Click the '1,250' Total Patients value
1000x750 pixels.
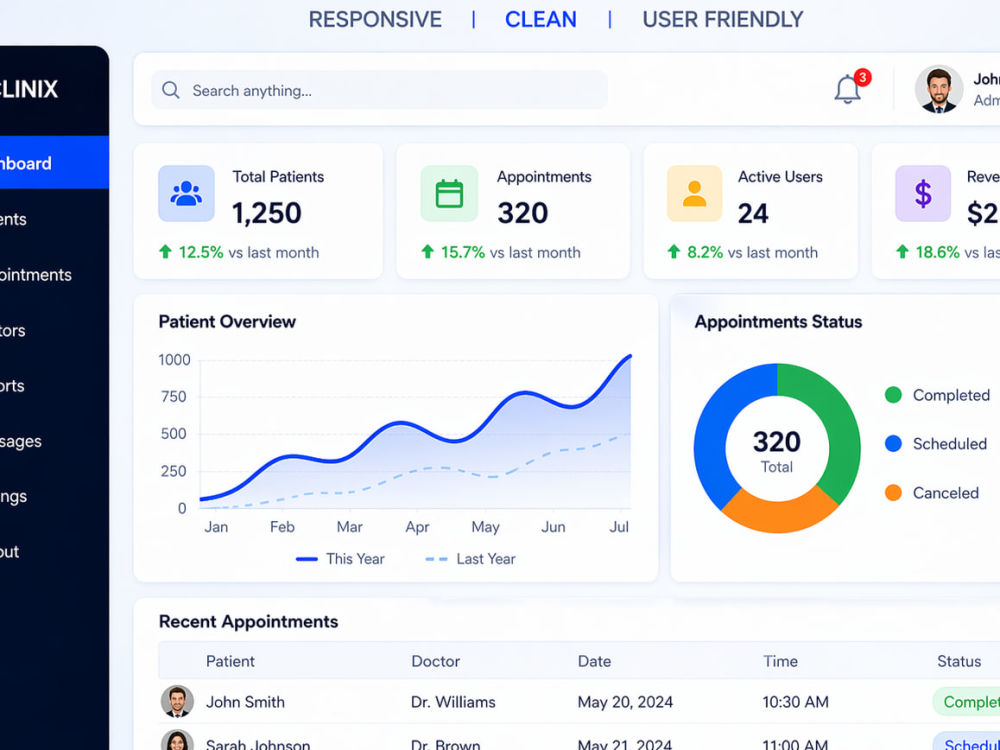tap(267, 213)
